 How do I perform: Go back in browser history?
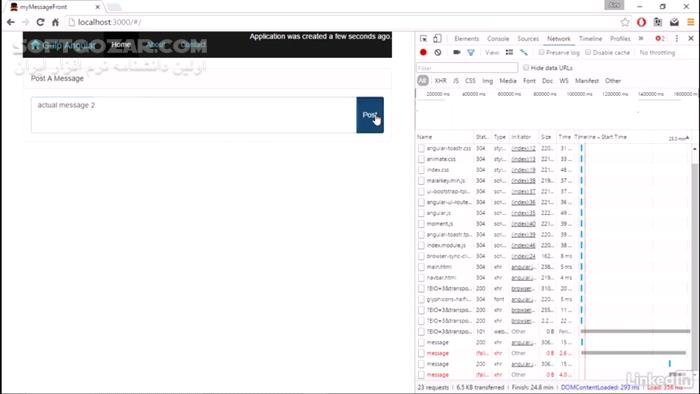11,22
